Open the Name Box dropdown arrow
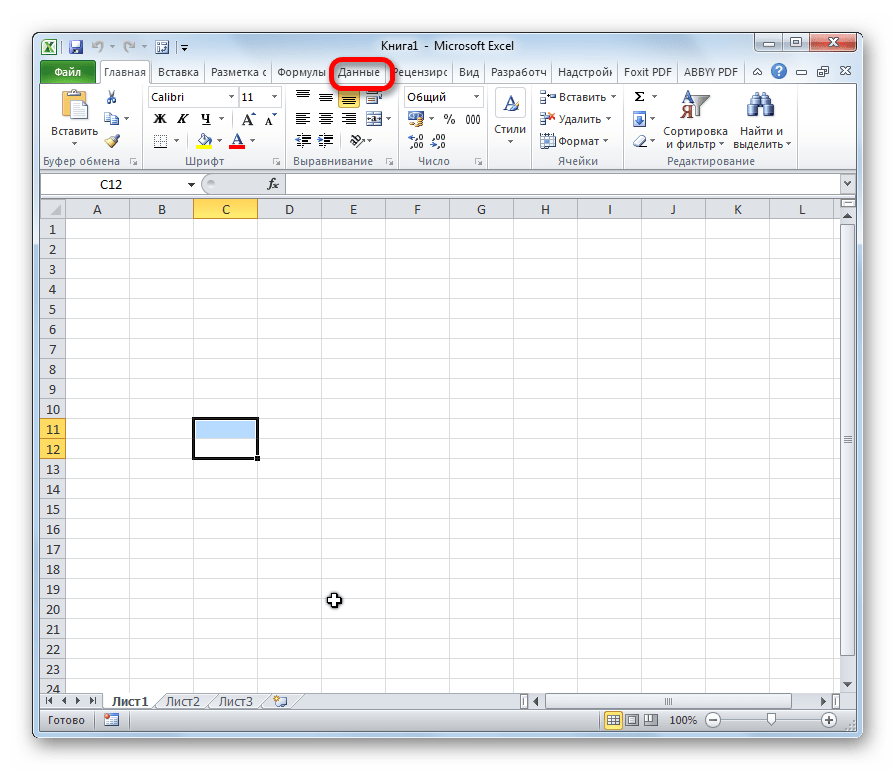The height and width of the screenshot is (771, 896). [191, 184]
